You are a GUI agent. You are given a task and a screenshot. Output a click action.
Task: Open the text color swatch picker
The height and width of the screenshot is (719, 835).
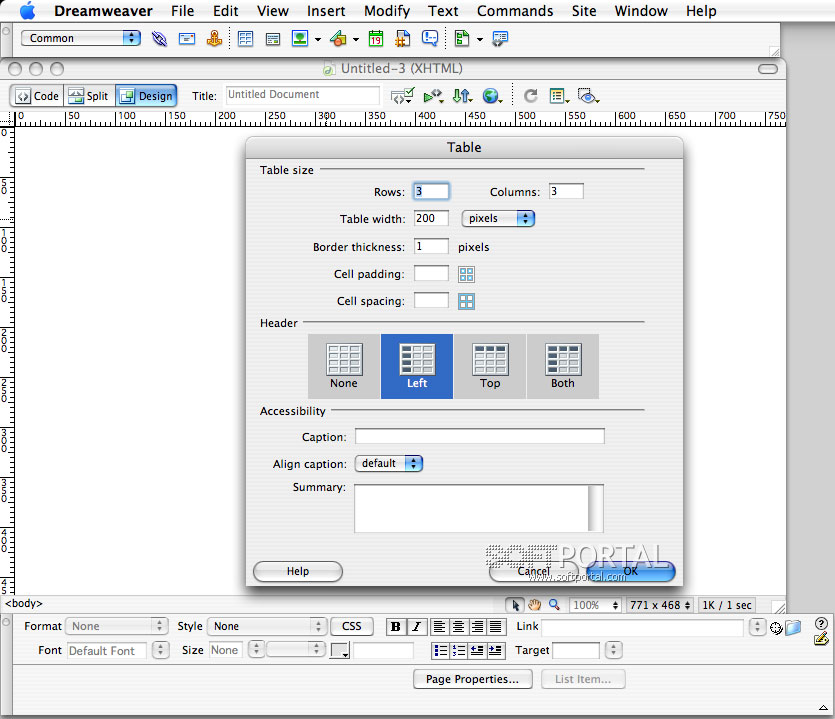(x=340, y=651)
